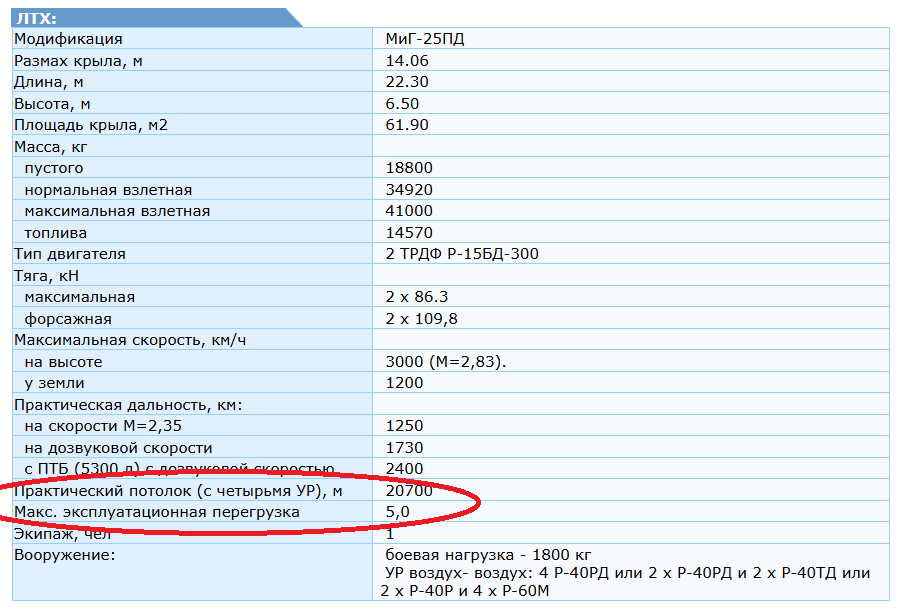Select crew value 1
The width and height of the screenshot is (900, 611).
(x=390, y=535)
